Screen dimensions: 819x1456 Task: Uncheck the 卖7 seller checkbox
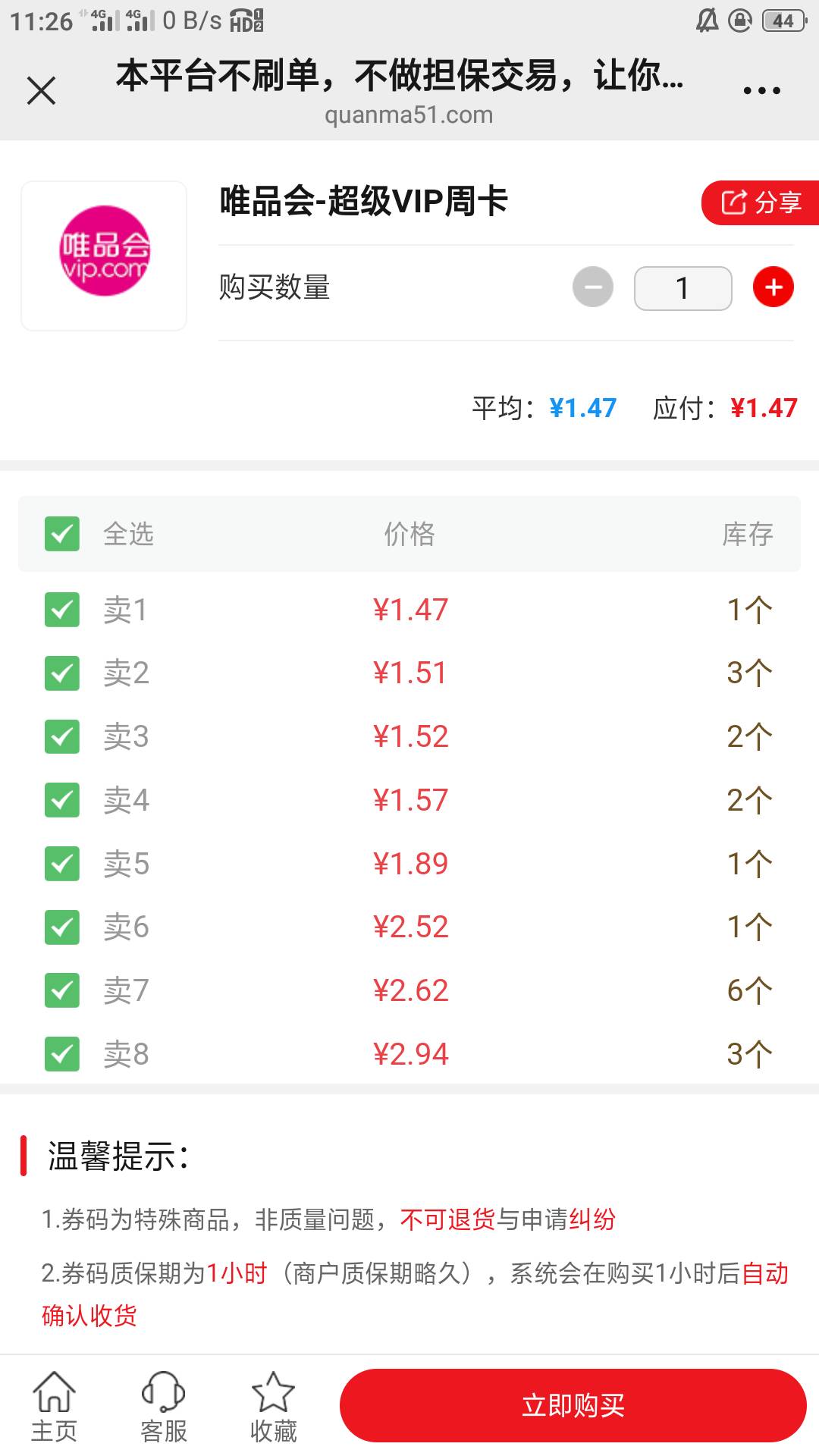point(62,990)
